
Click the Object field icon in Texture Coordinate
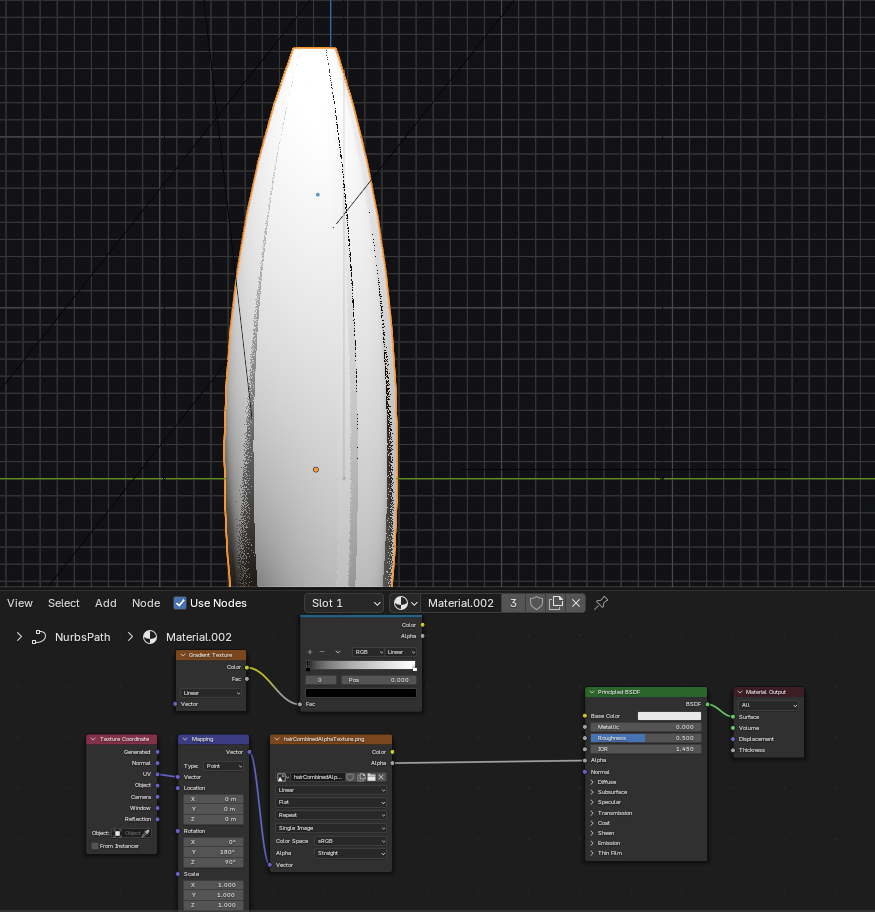118,833
